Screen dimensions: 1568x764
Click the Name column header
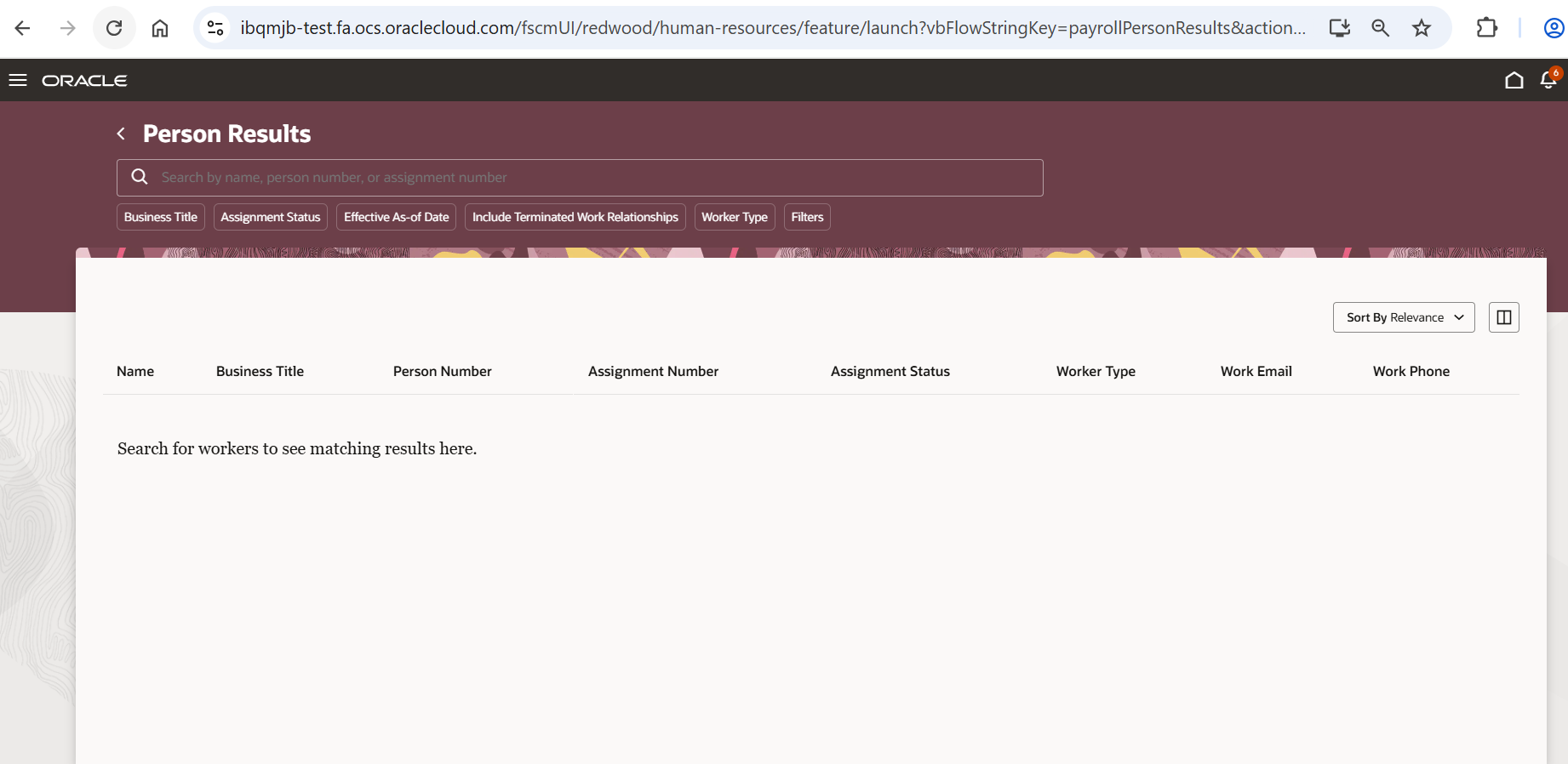tap(135, 371)
